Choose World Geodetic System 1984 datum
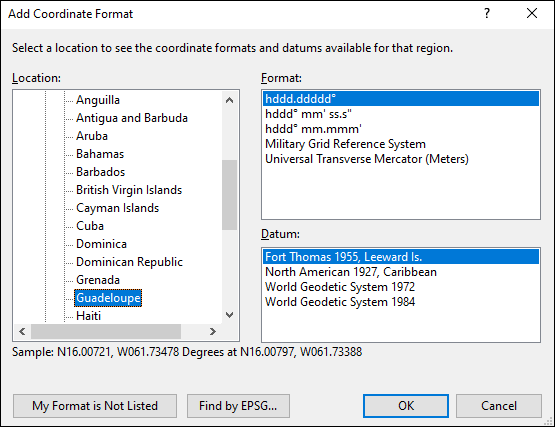 coord(401,302)
